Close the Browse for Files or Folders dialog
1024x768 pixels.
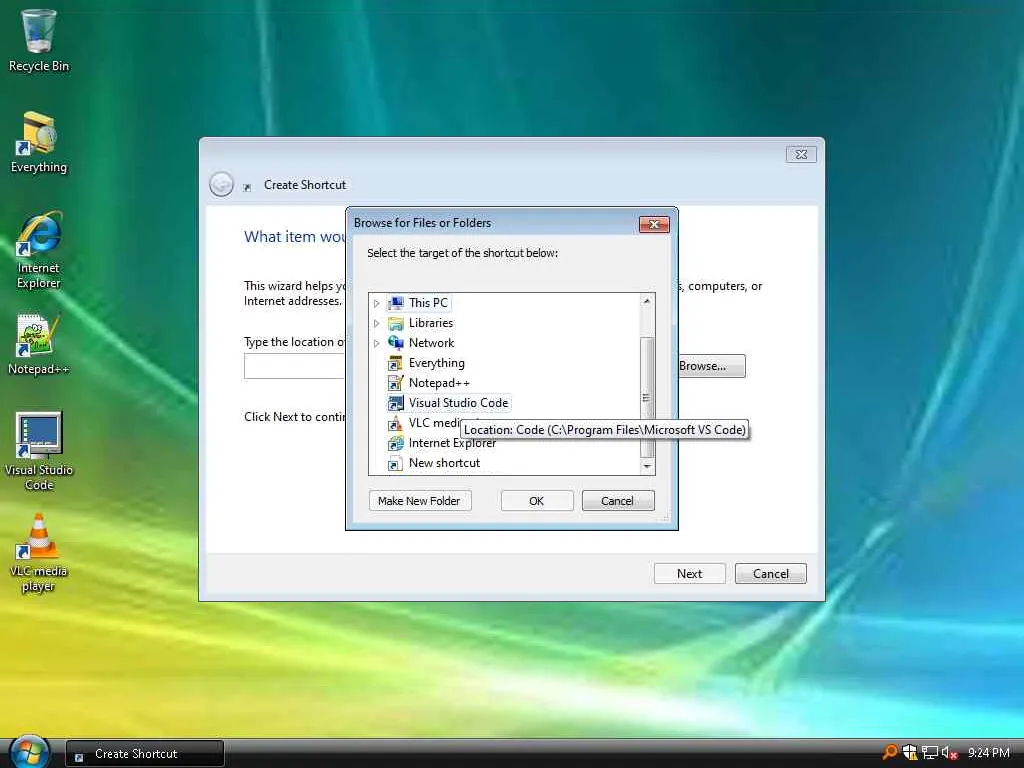(654, 225)
